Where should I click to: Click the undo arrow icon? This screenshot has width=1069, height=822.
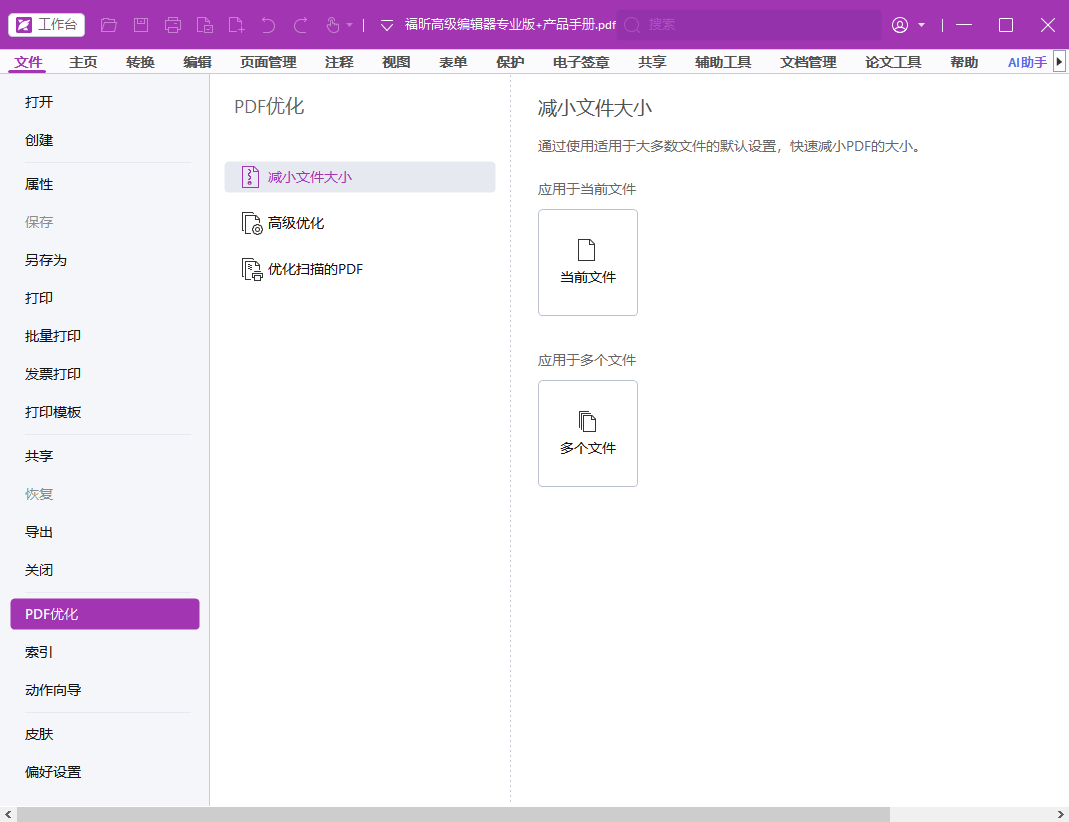268,25
